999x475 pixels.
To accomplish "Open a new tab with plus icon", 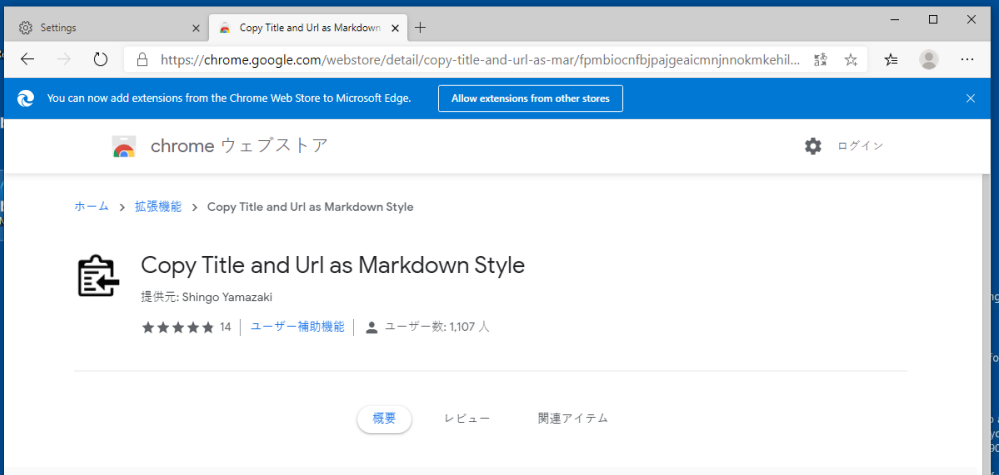I will (420, 27).
